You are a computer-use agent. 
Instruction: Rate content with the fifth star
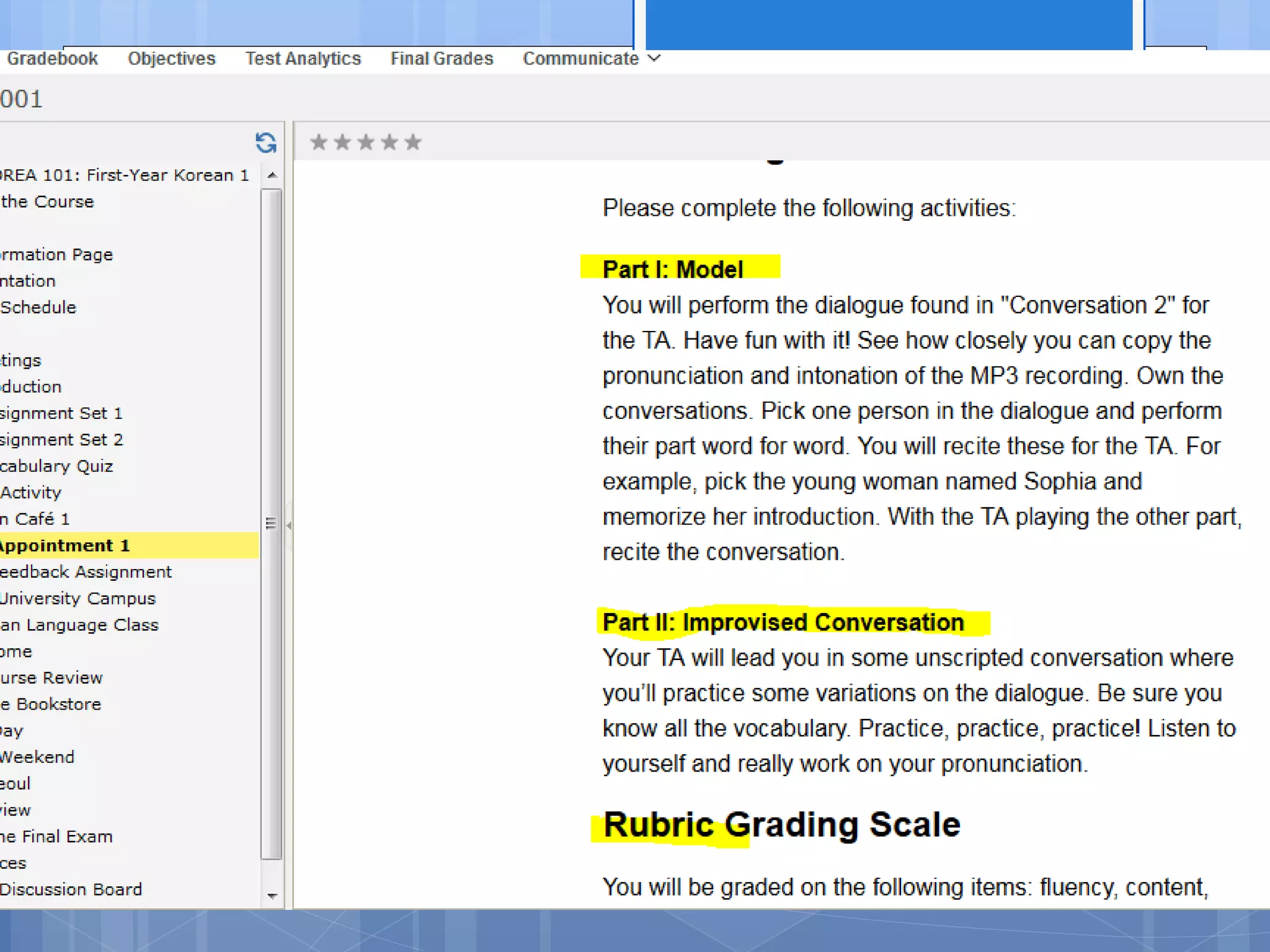[413, 143]
